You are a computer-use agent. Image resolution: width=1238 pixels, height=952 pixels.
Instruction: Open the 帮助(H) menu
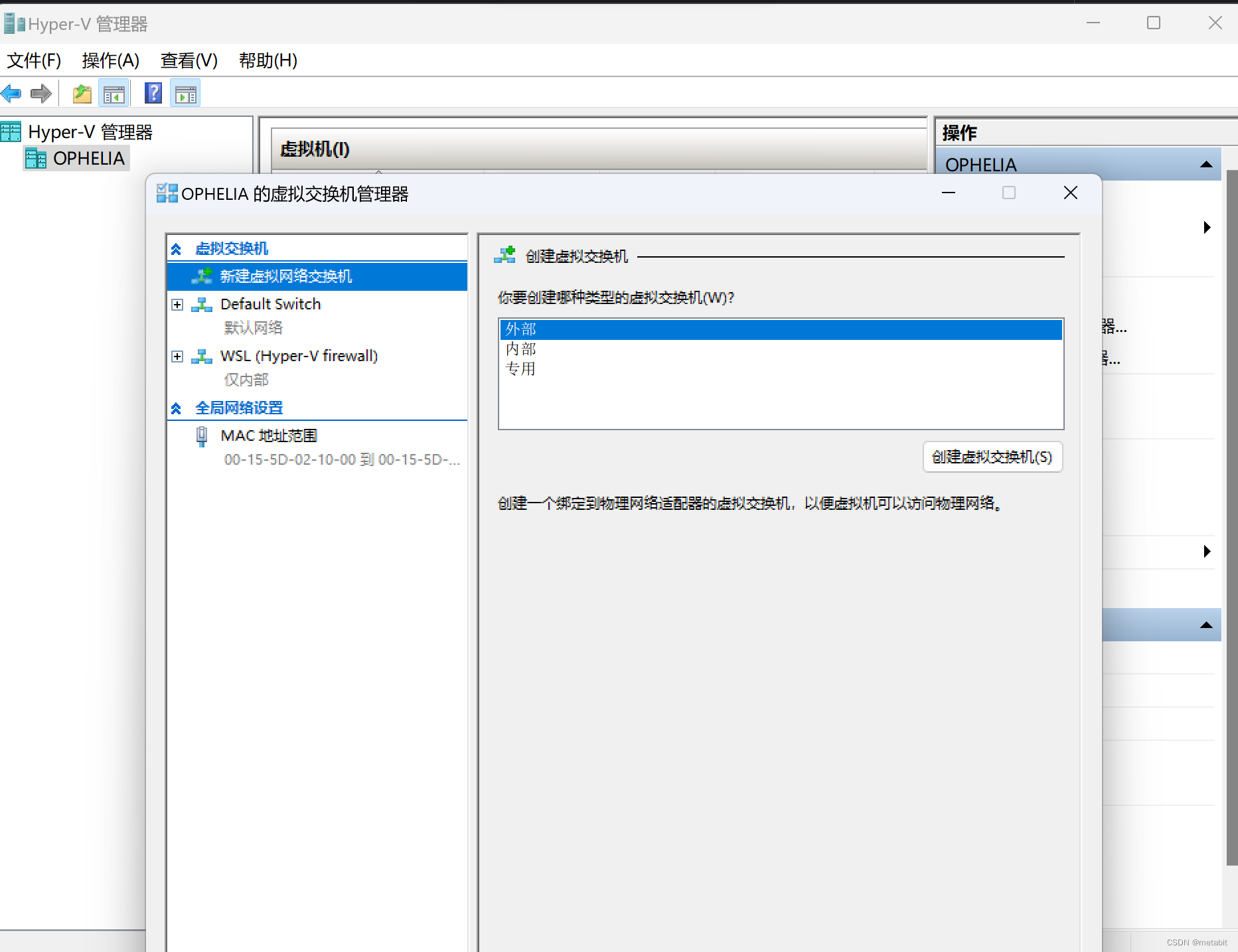[268, 60]
